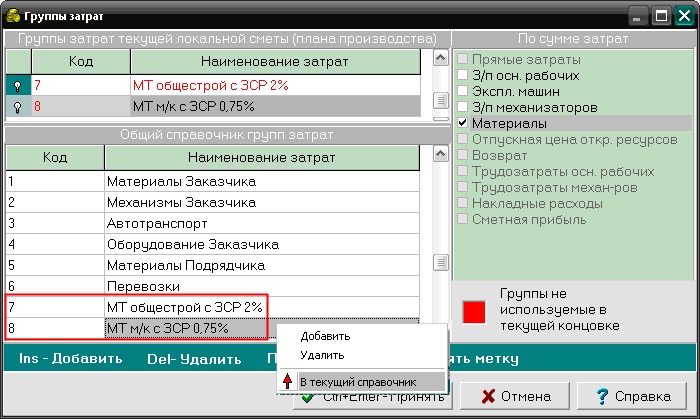Click the red arrow icon in context menu

click(x=288, y=382)
